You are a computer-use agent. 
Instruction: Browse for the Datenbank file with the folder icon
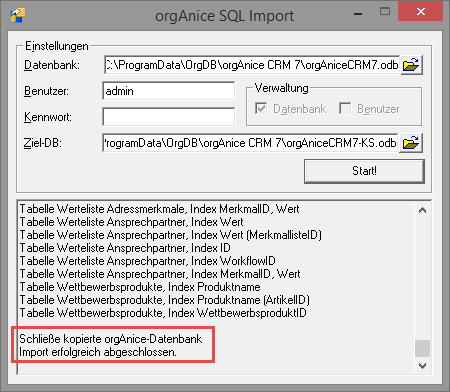tap(411, 65)
